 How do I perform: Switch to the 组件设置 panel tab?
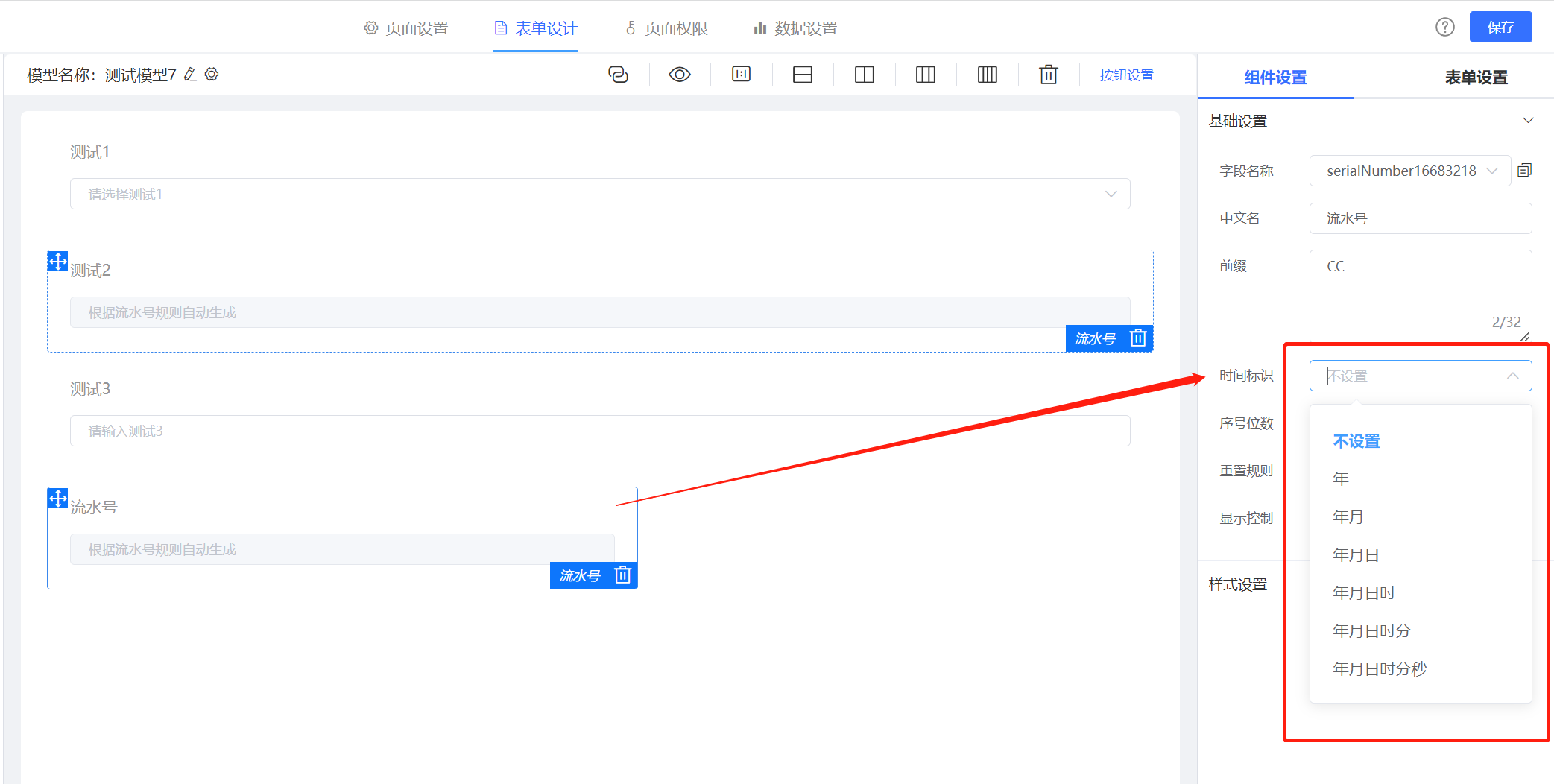(1275, 77)
